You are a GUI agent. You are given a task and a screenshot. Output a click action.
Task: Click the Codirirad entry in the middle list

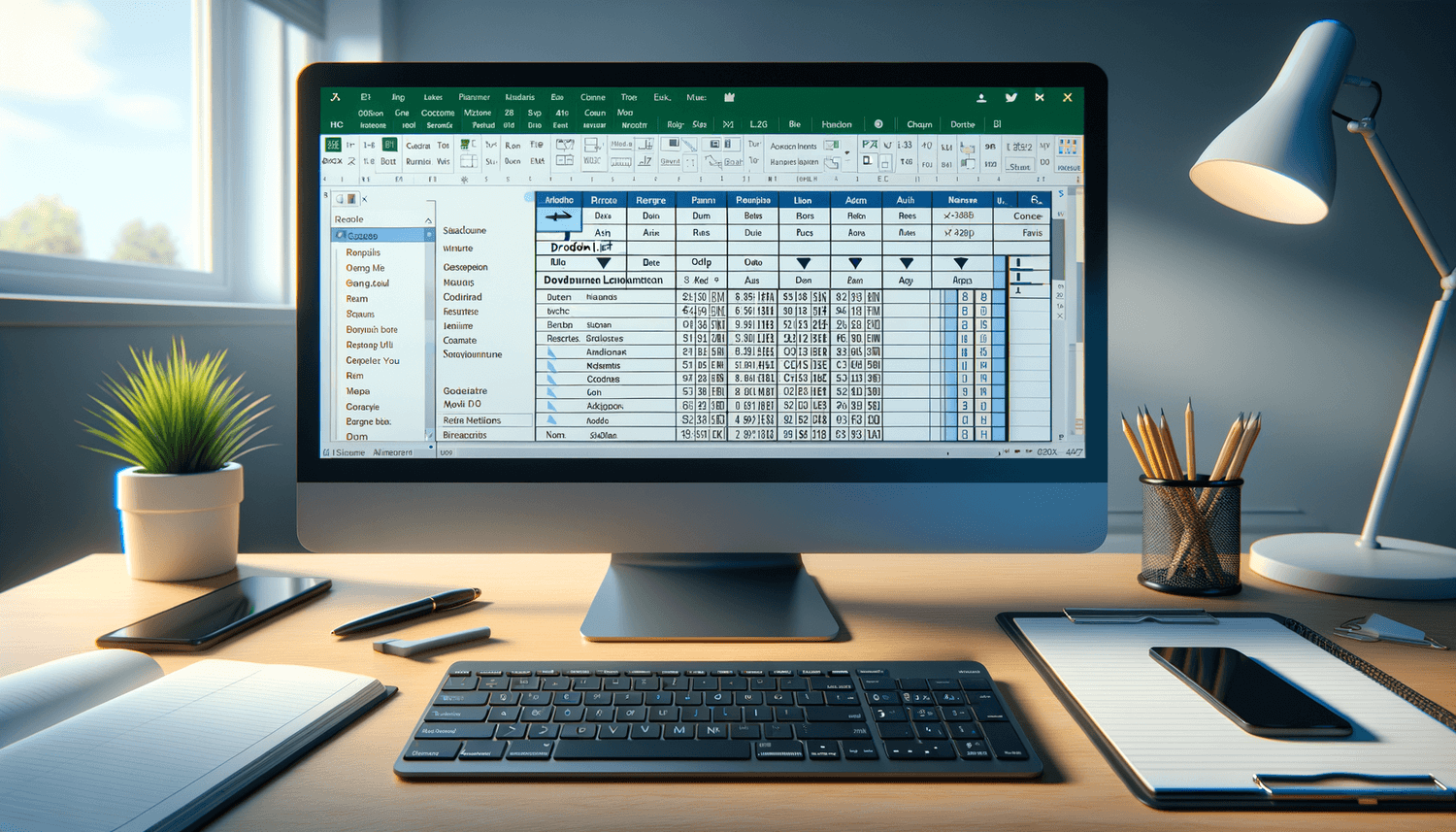[462, 298]
